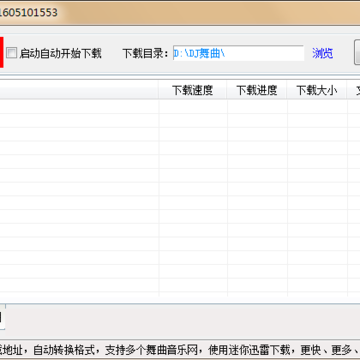Click the blank first column header
The image size is (360, 360).
pyautogui.click(x=79, y=90)
